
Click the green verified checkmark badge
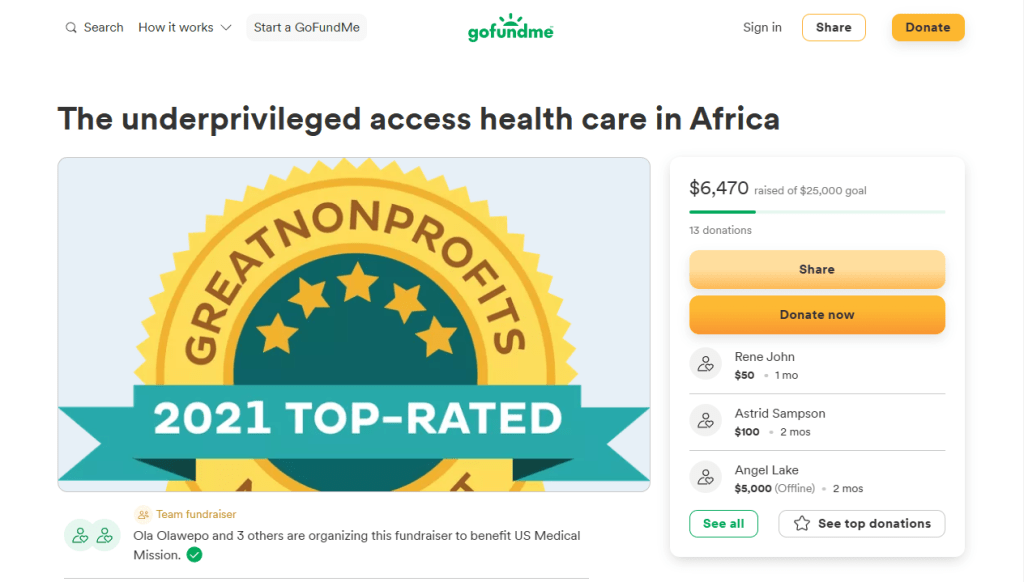[x=194, y=554]
